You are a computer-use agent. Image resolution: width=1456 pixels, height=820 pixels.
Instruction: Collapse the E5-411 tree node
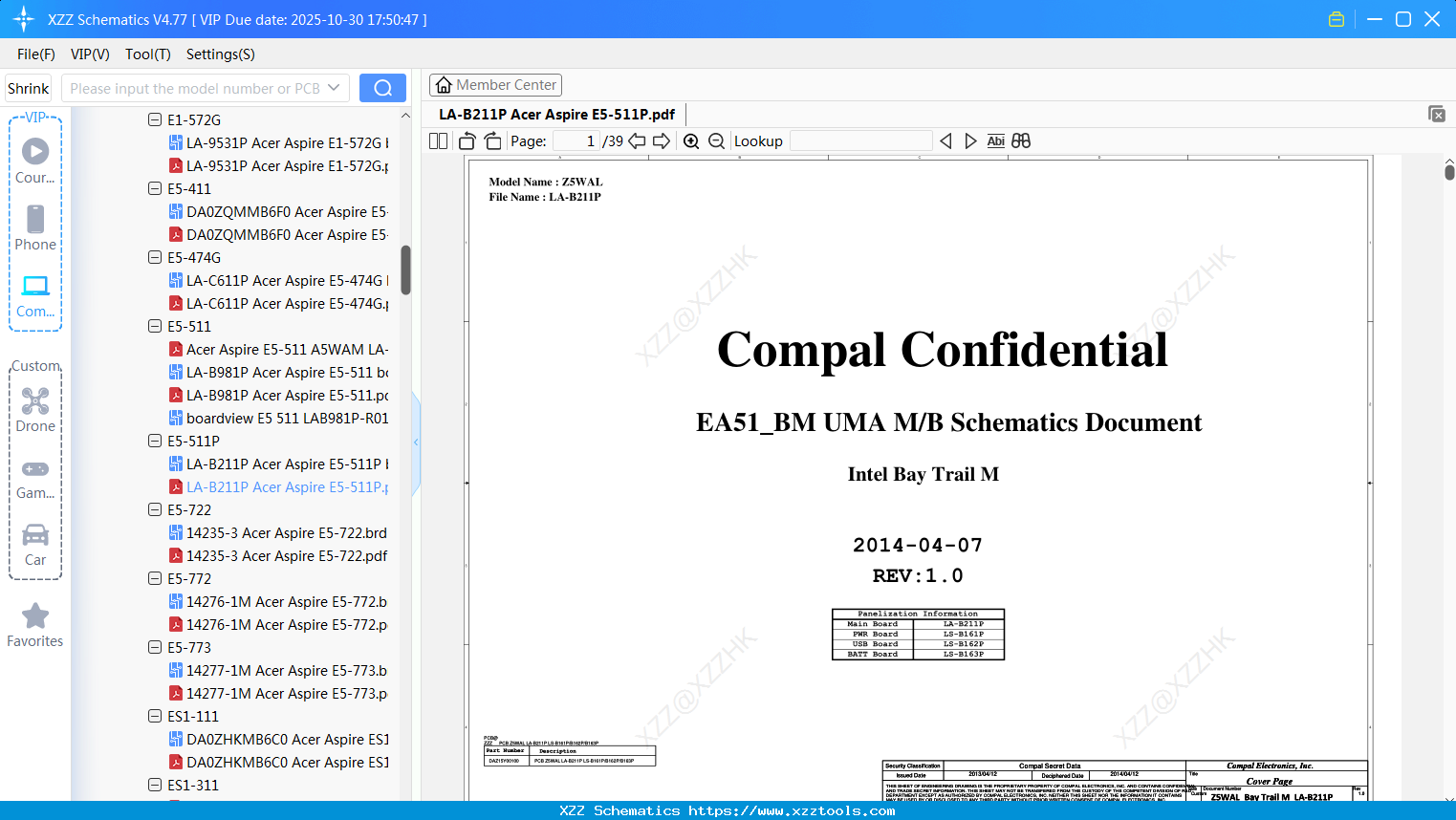coord(155,189)
